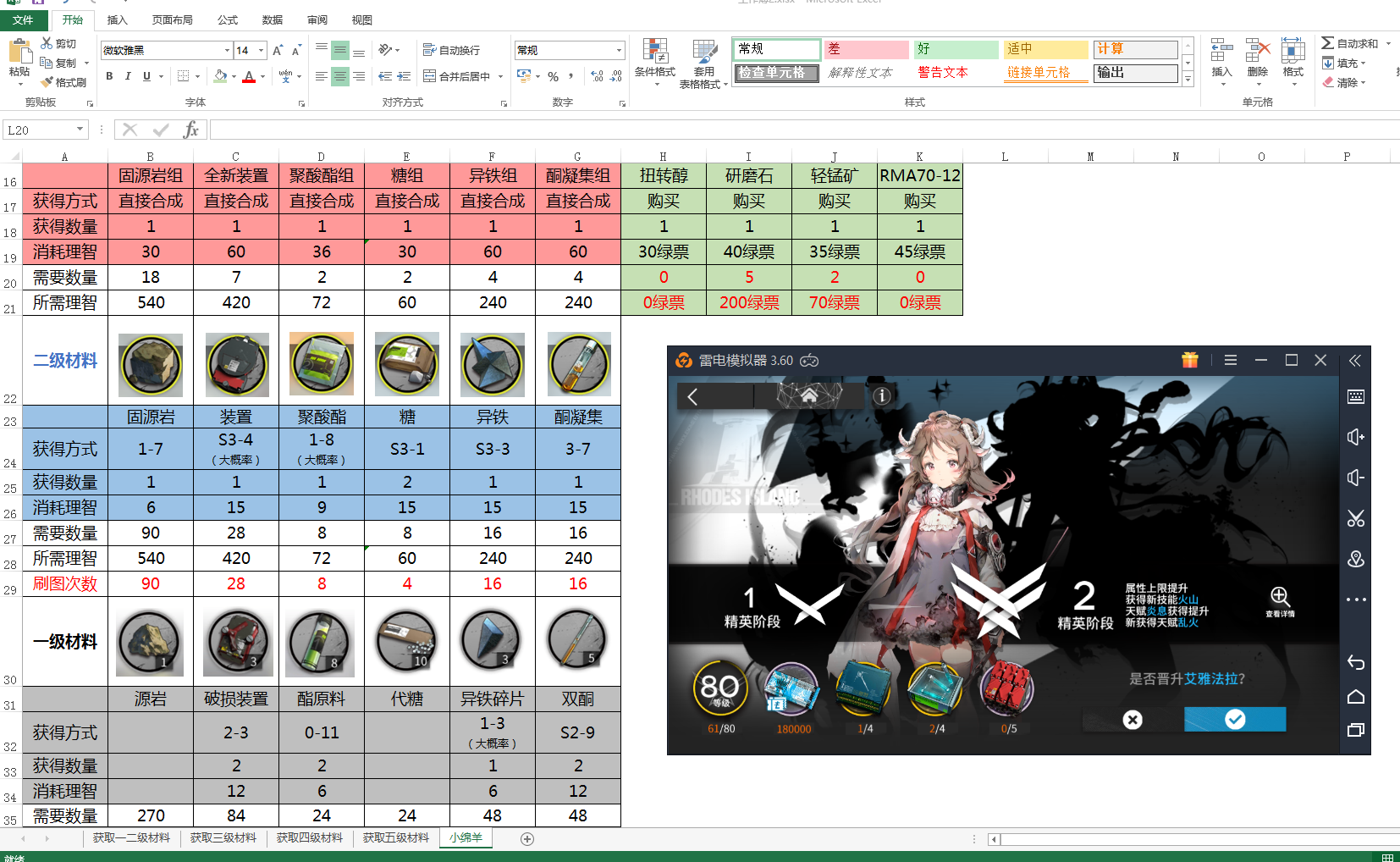Toggle Bold formatting
This screenshot has height=862, width=1400.
point(109,76)
